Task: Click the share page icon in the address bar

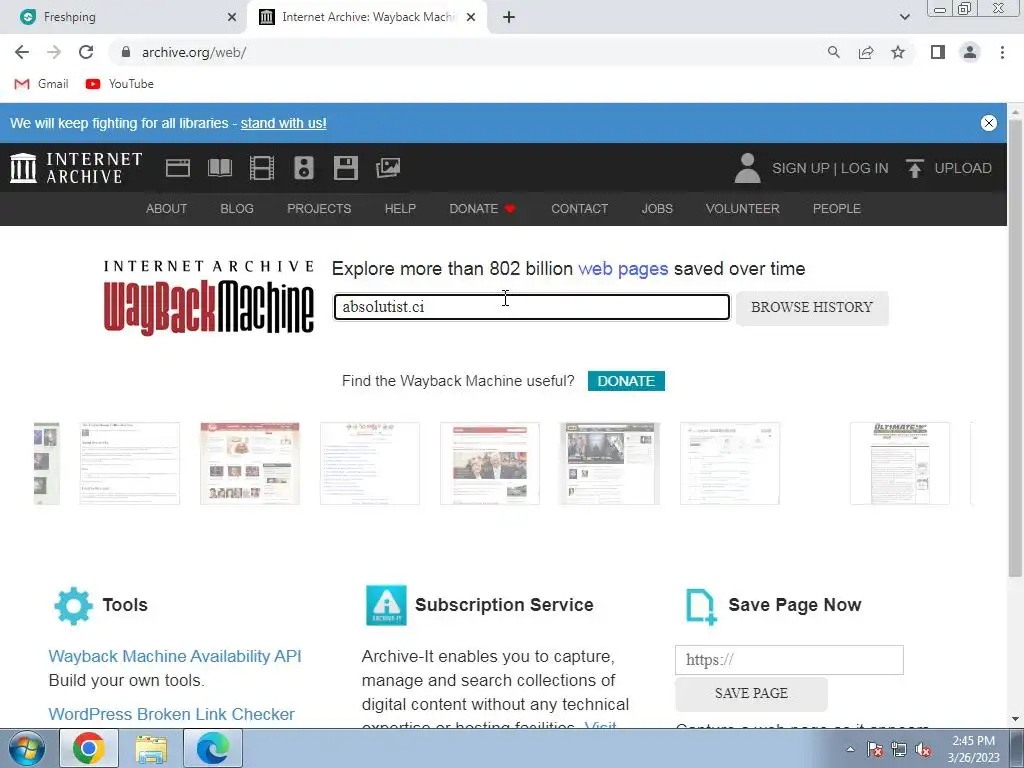Action: (866, 52)
